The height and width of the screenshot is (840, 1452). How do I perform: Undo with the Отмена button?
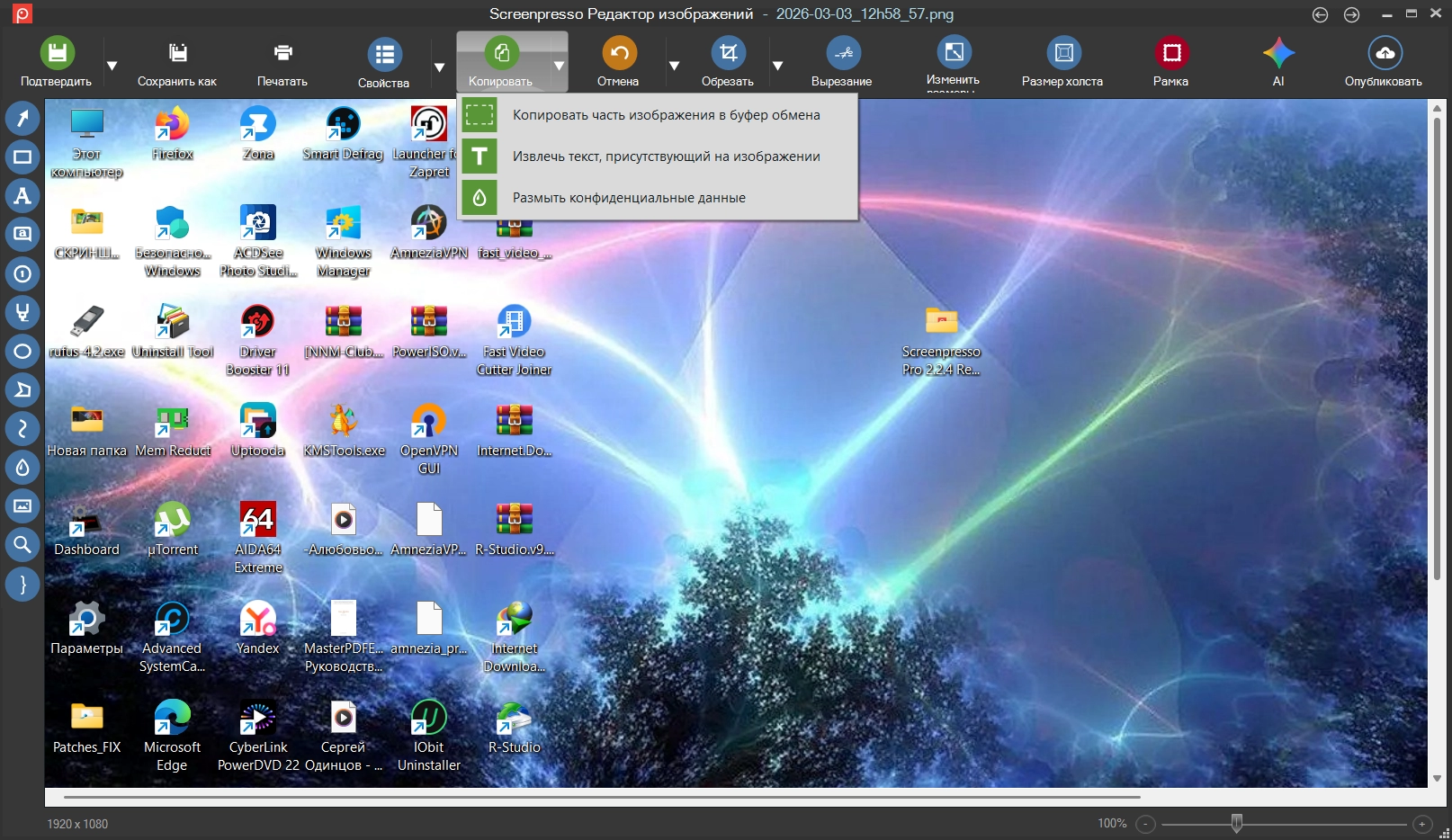(x=618, y=62)
